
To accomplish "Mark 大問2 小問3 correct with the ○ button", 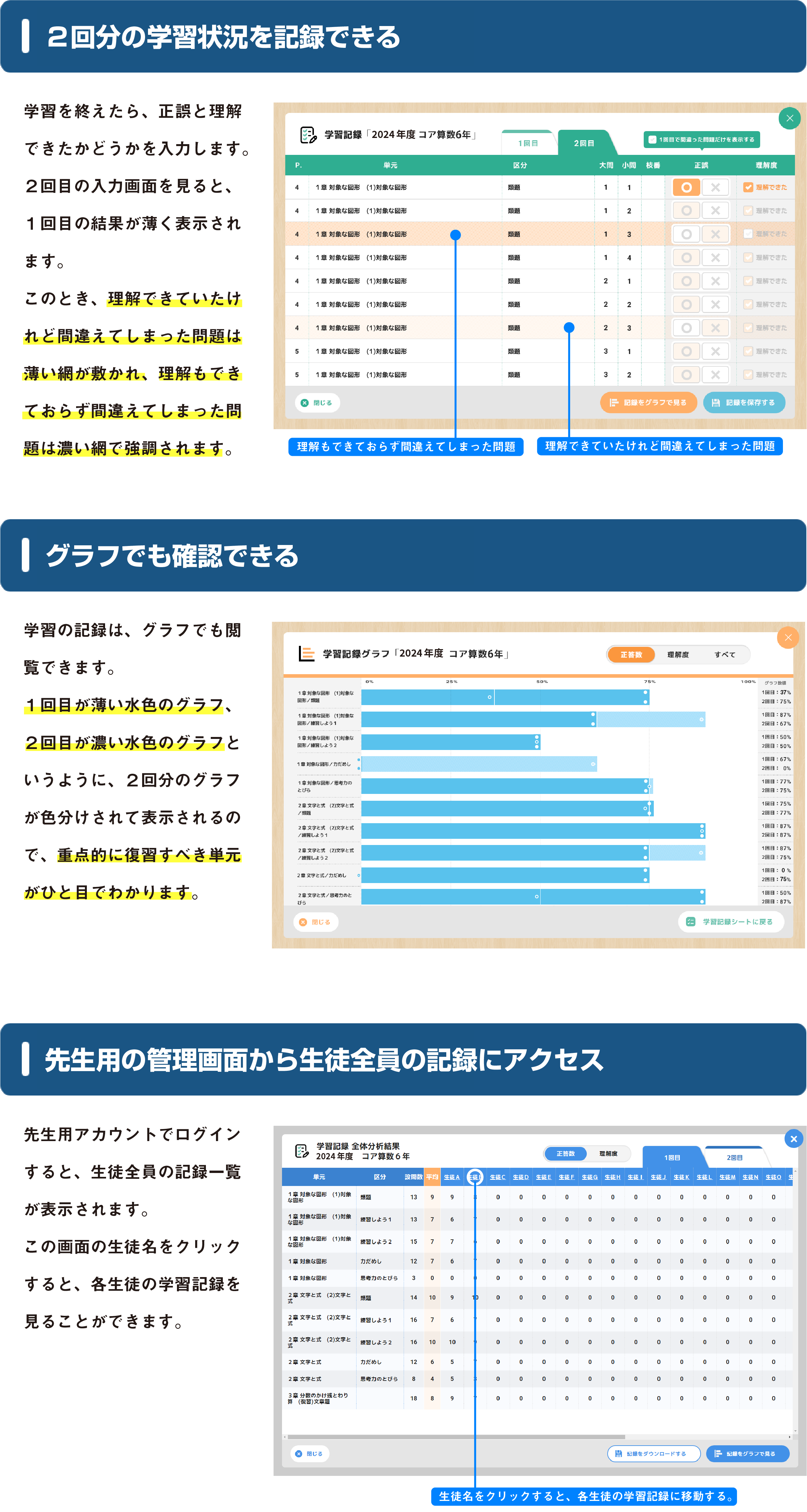I will (686, 328).
